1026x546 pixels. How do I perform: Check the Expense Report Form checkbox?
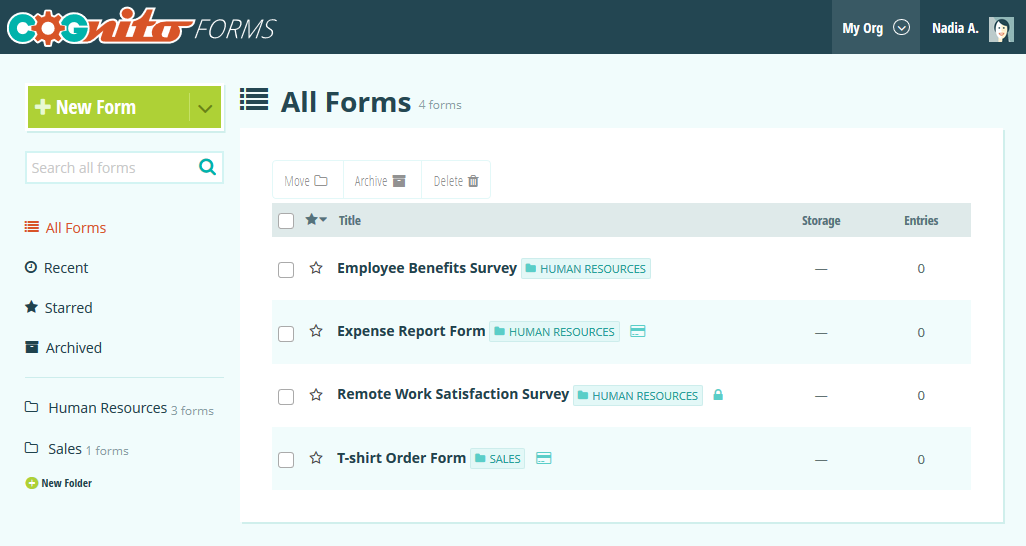click(x=286, y=333)
